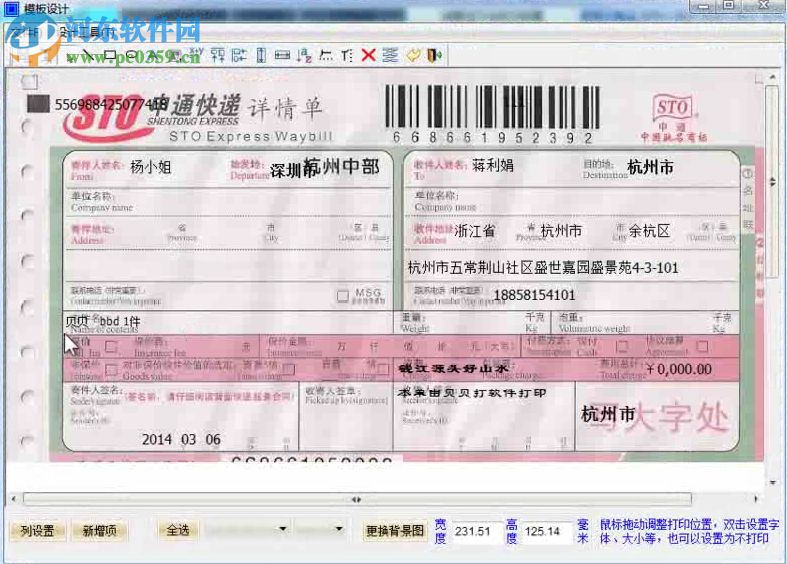The image size is (787, 564).
Task: Click the horizontal scrollbar thumb
Action: (356, 499)
